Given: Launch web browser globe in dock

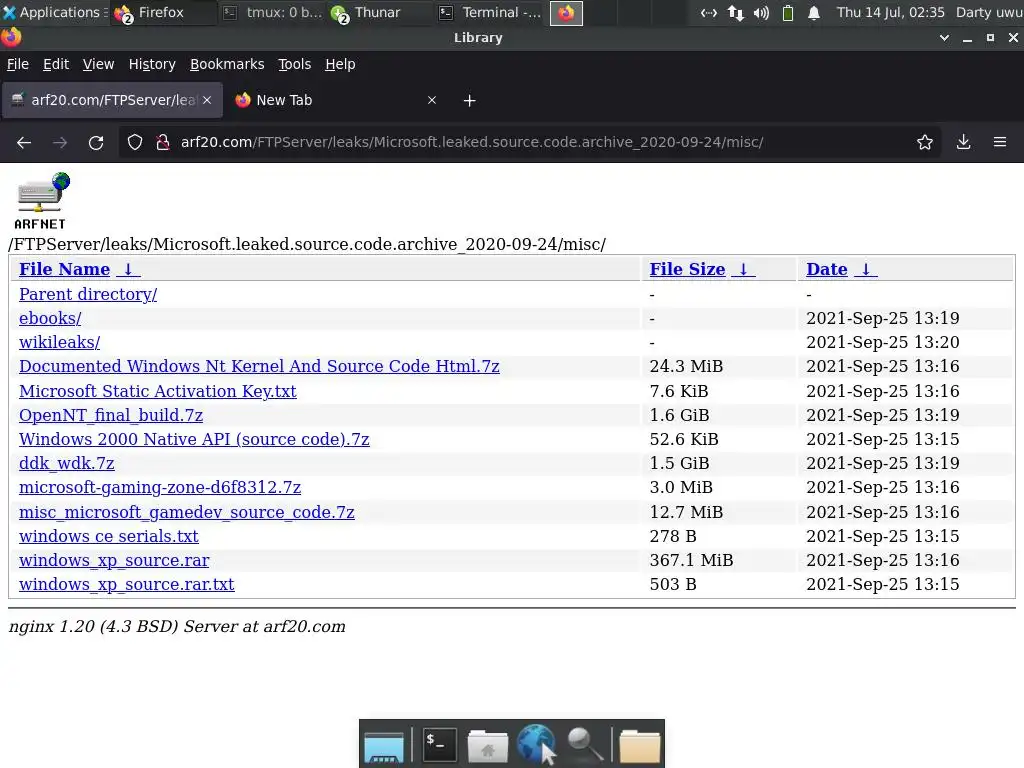Looking at the screenshot, I should [x=536, y=744].
